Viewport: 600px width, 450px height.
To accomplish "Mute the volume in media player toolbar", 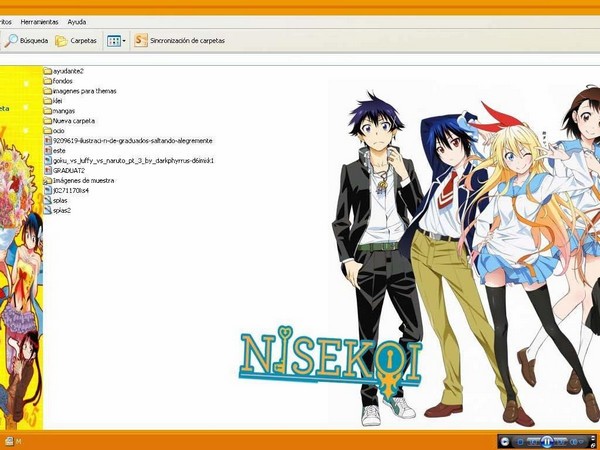I will coord(573,442).
